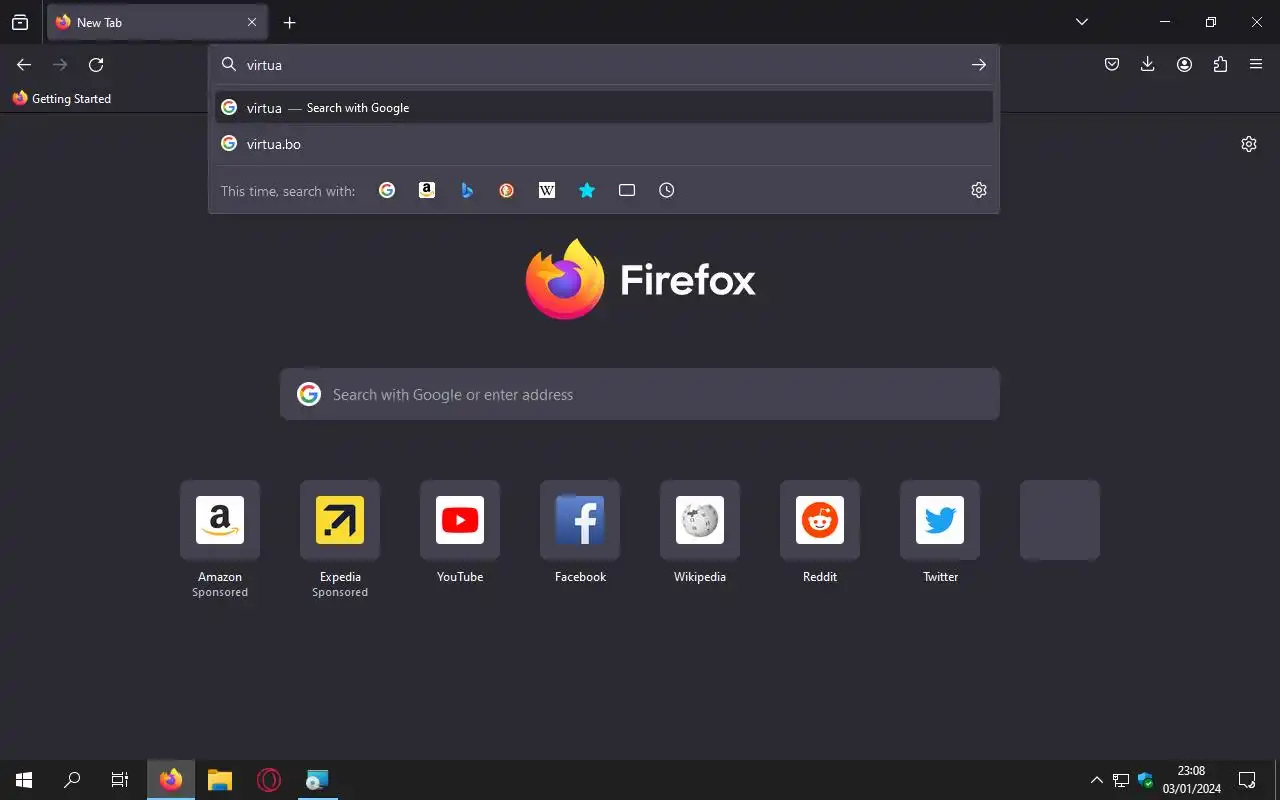Screen dimensions: 1280x800
Task: Open the Getting Started bookmark
Action: click(x=62, y=98)
